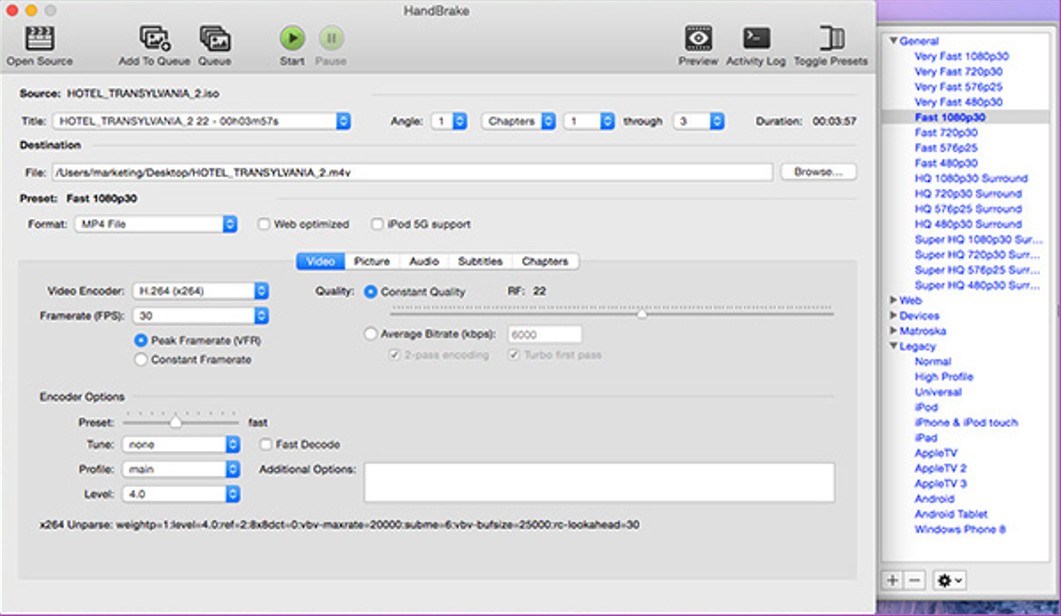Enable the Fast Decode checkbox
The image size is (1061, 616).
pos(265,445)
